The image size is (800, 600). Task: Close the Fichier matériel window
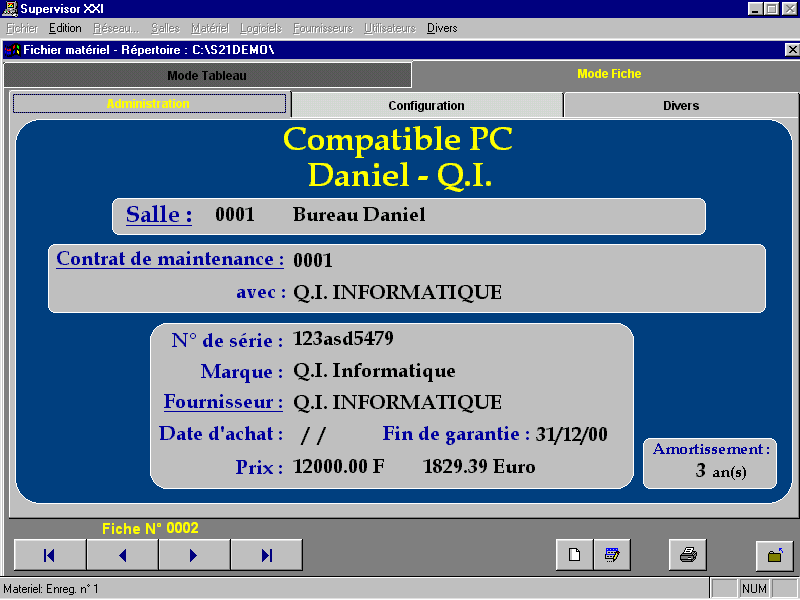tap(792, 49)
